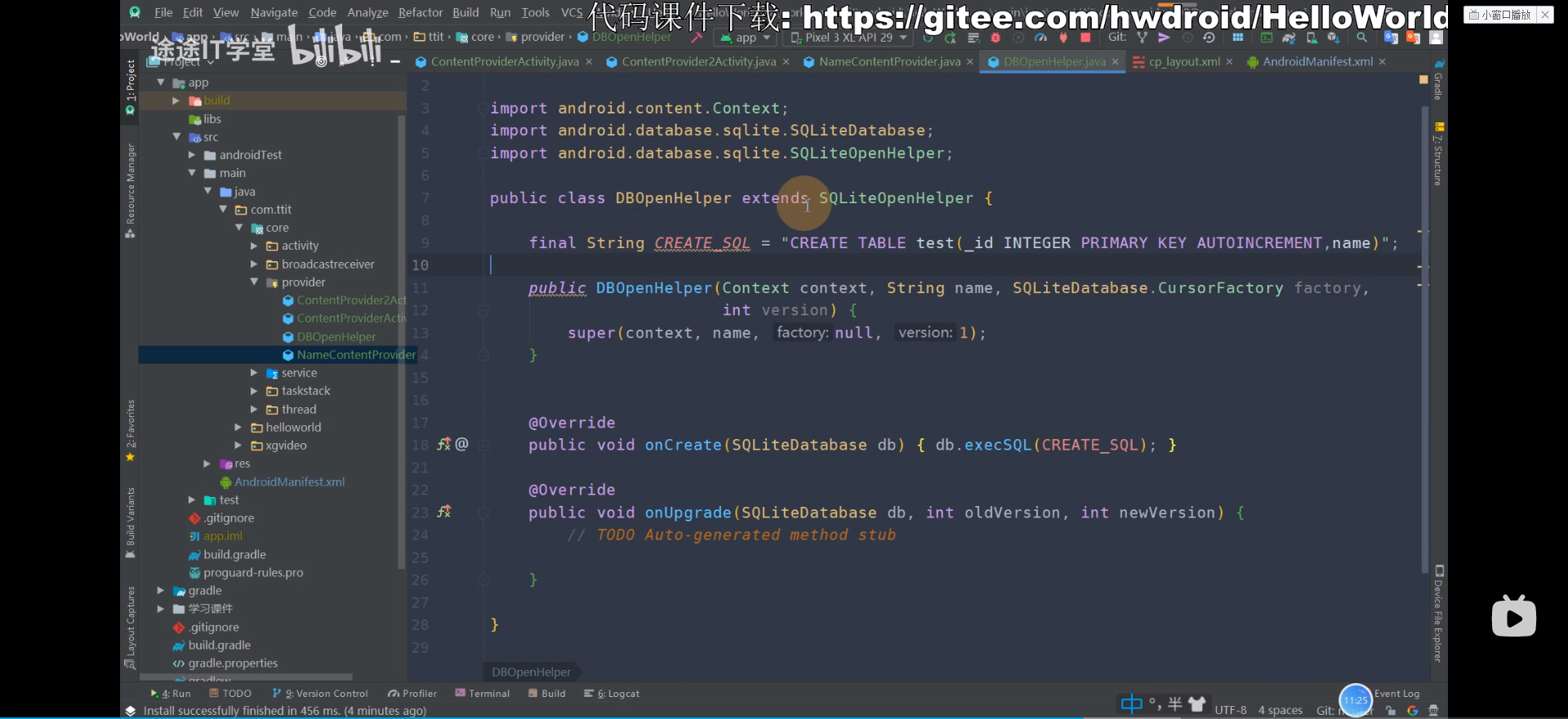The width and height of the screenshot is (1568, 719).
Task: Click the Search Everywhere magnifier icon
Action: pos(1362,38)
